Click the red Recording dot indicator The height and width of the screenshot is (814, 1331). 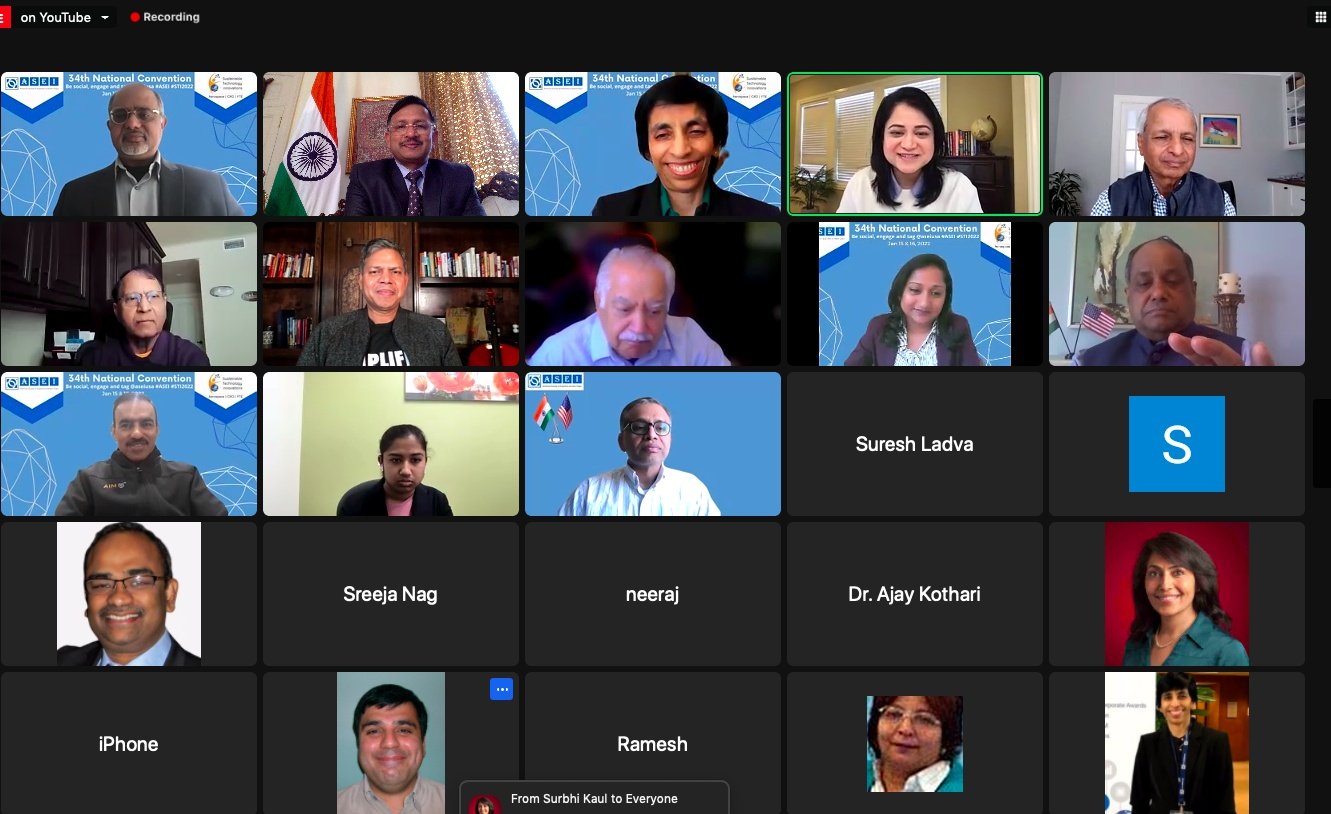[x=135, y=17]
